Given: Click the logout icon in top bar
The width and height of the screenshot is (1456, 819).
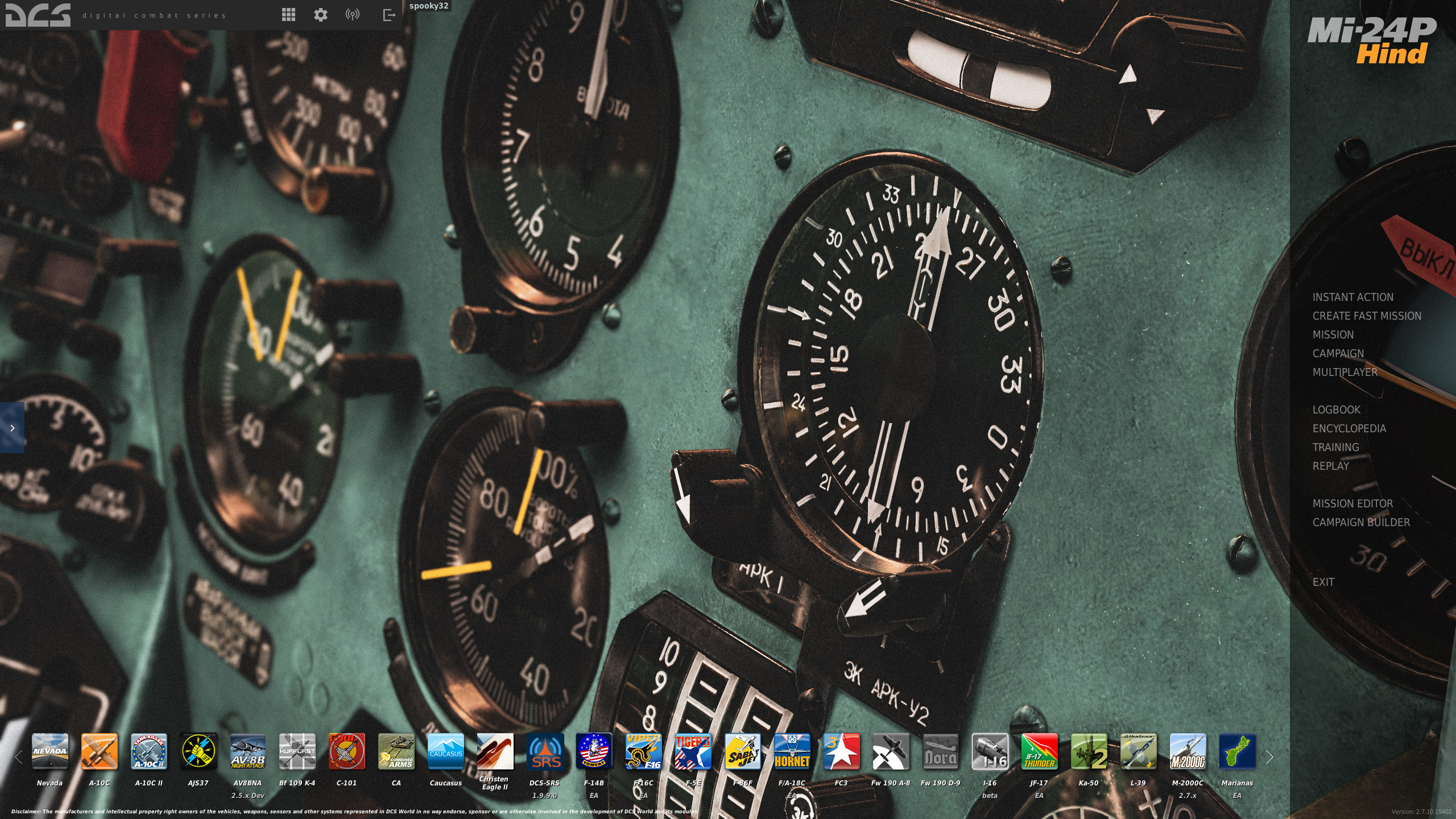Looking at the screenshot, I should [x=389, y=15].
